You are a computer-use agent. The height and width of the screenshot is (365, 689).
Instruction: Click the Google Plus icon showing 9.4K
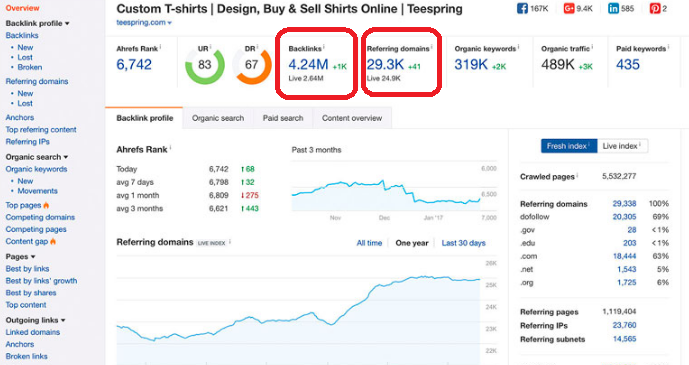pyautogui.click(x=569, y=8)
